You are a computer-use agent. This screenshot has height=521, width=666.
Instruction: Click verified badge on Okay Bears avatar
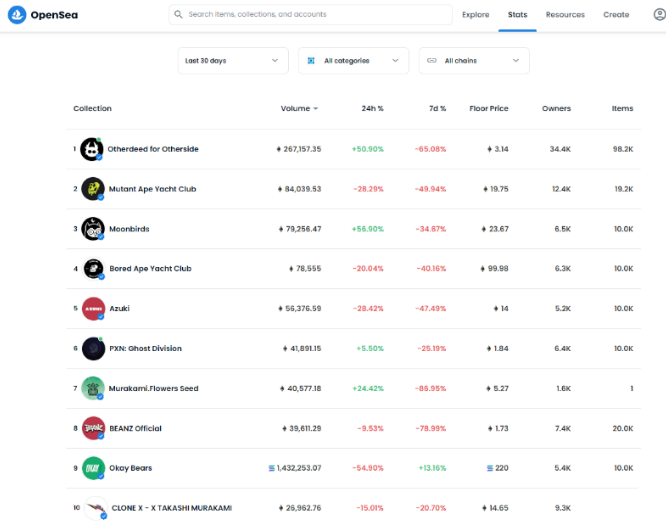(101, 476)
